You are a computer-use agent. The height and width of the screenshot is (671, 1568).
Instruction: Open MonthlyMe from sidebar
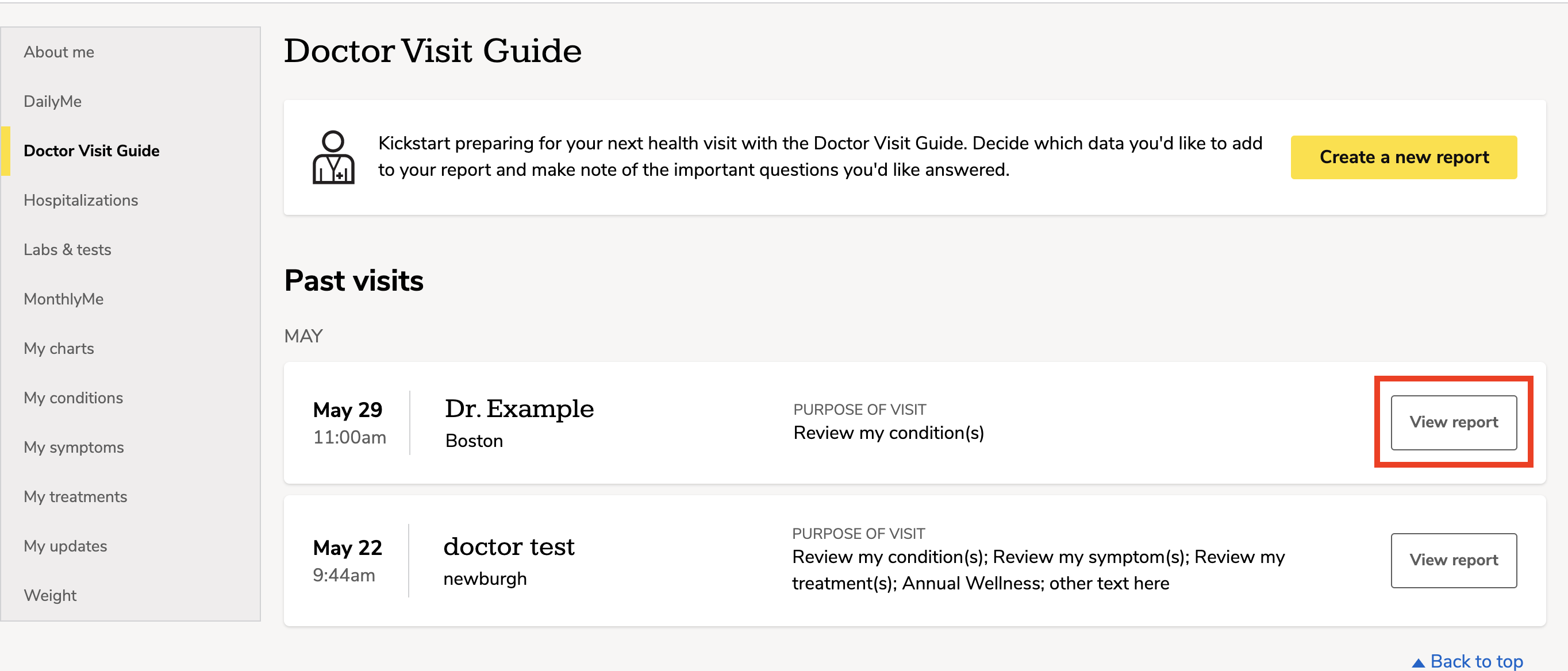[63, 299]
